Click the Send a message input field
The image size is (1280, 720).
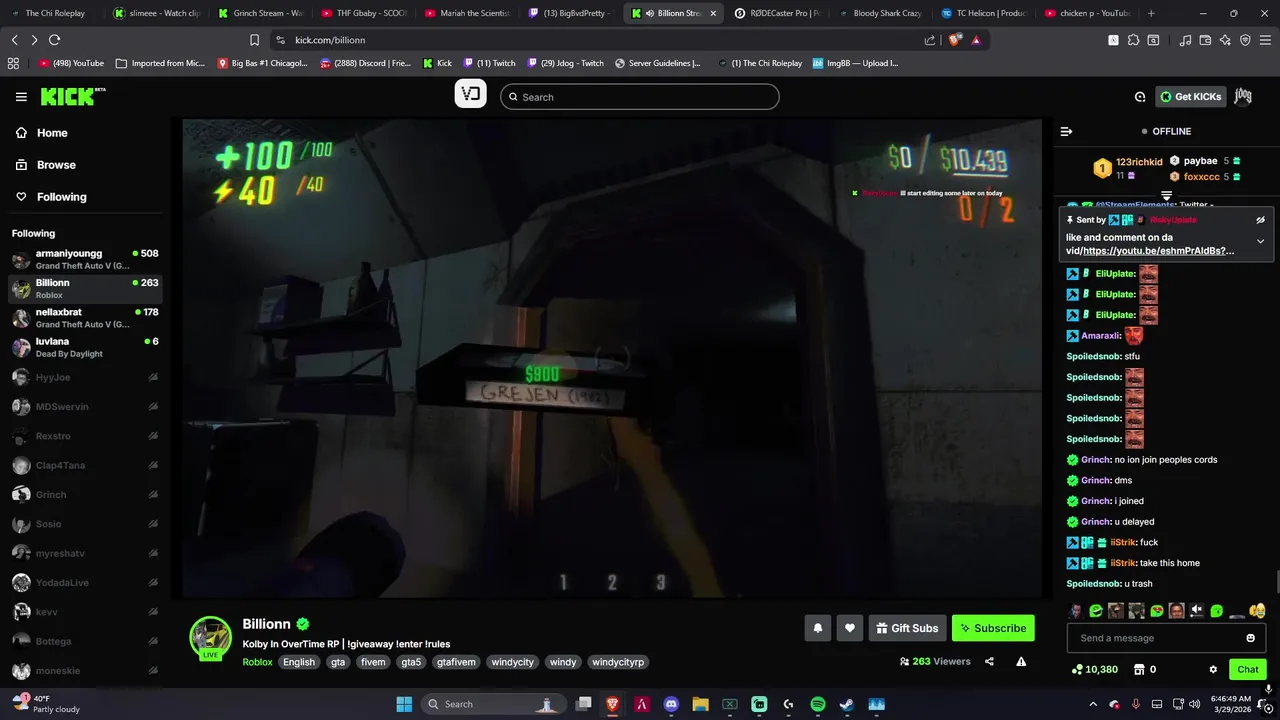click(x=1166, y=638)
